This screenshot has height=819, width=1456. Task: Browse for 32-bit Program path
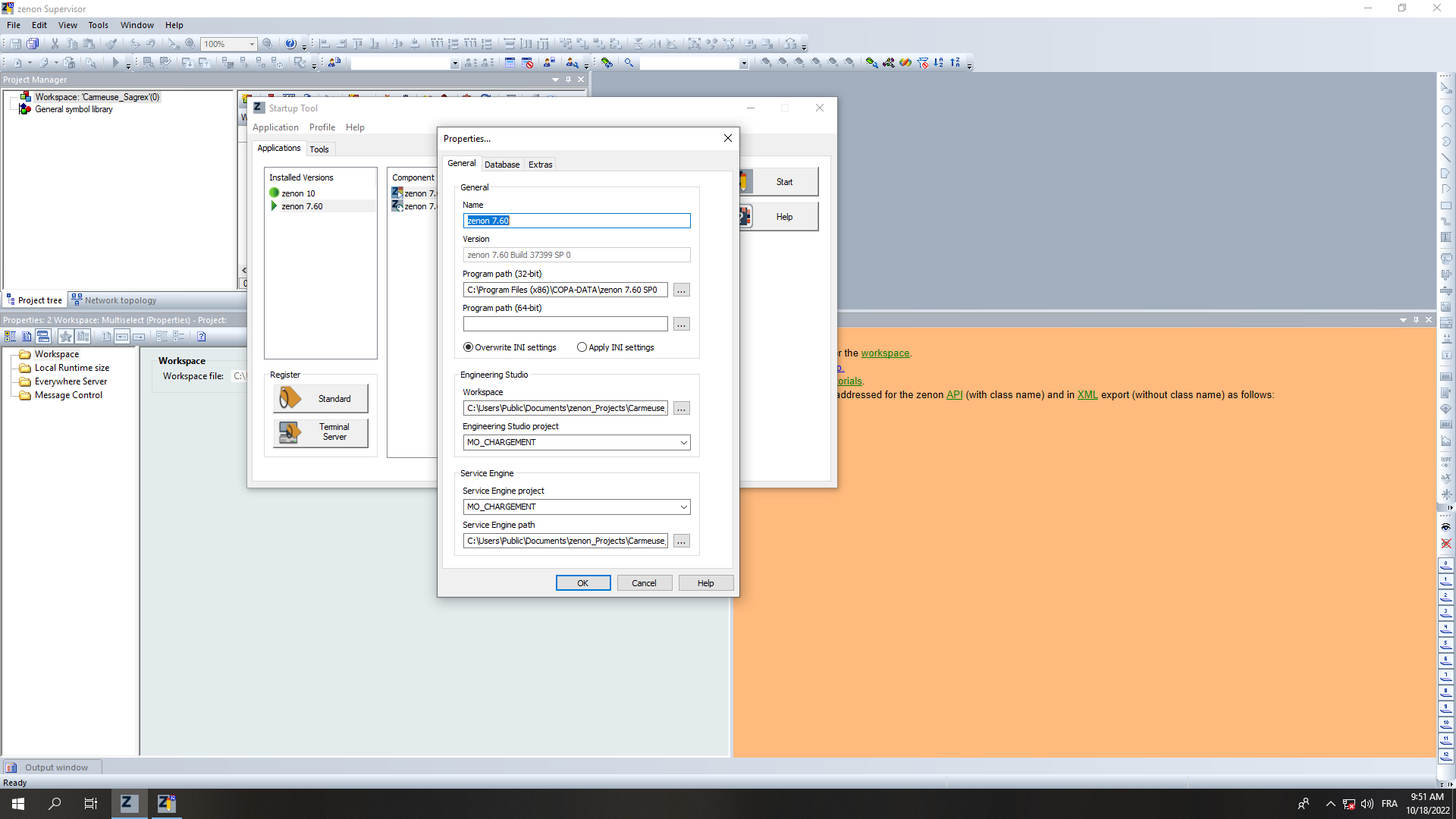point(681,290)
